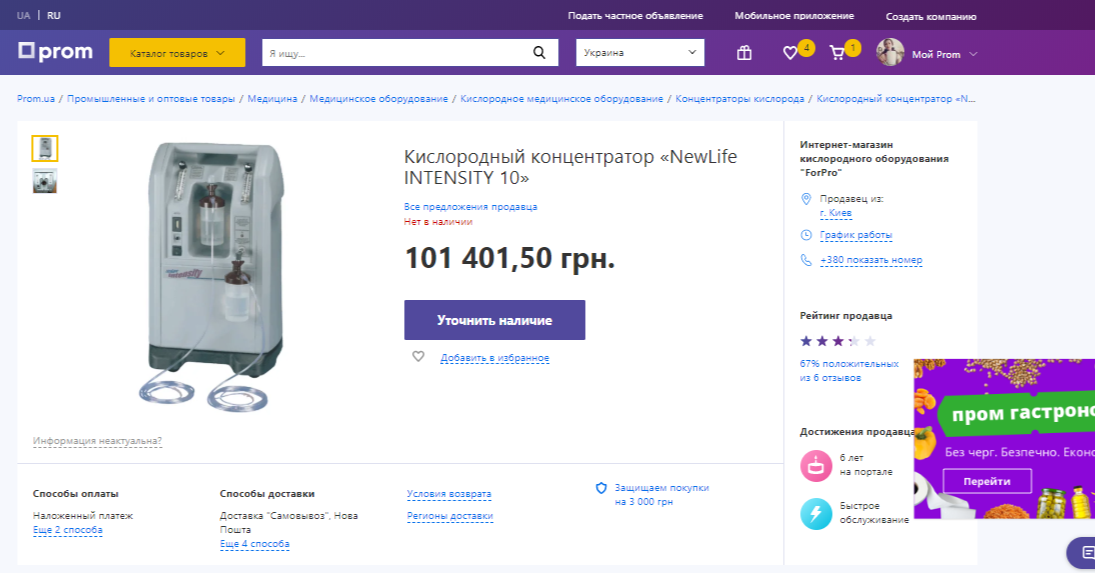Image resolution: width=1095 pixels, height=573 pixels.
Task: Click the cake icon for 6 лет на портале
Action: coord(816,466)
